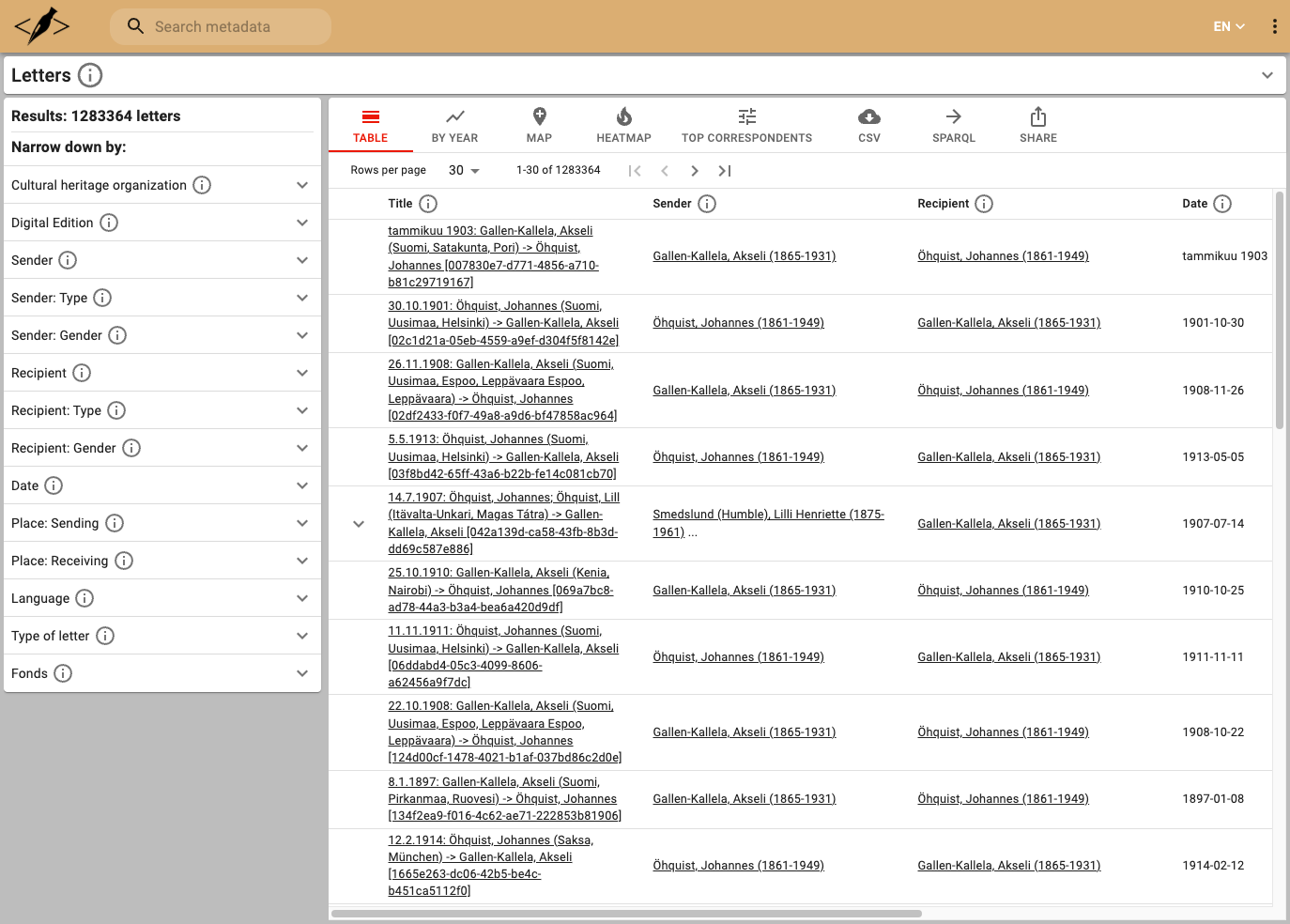Show info for Sender: Type facet
Screen dimensions: 1290x924
point(102,298)
